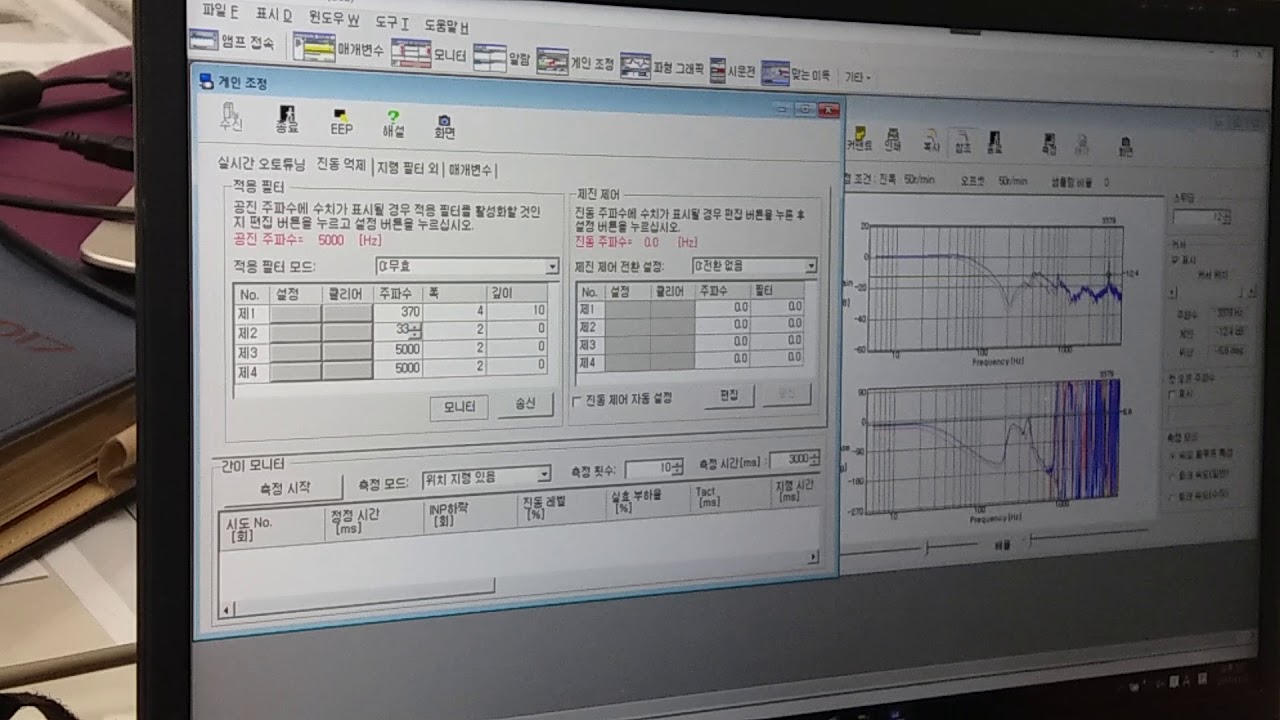Switch to 진동 억제 tab
Screen dimensions: 1280x720
coord(342,166)
